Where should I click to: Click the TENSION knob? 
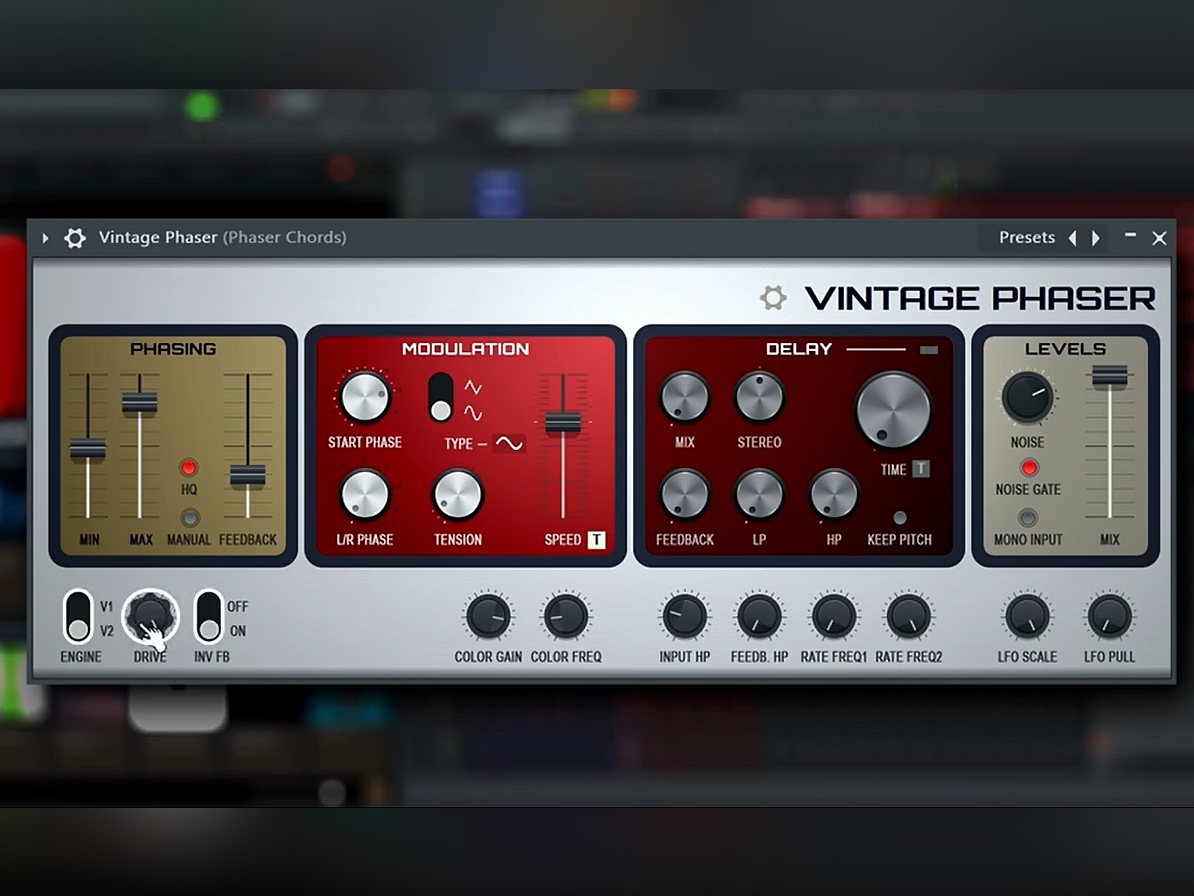click(x=458, y=494)
